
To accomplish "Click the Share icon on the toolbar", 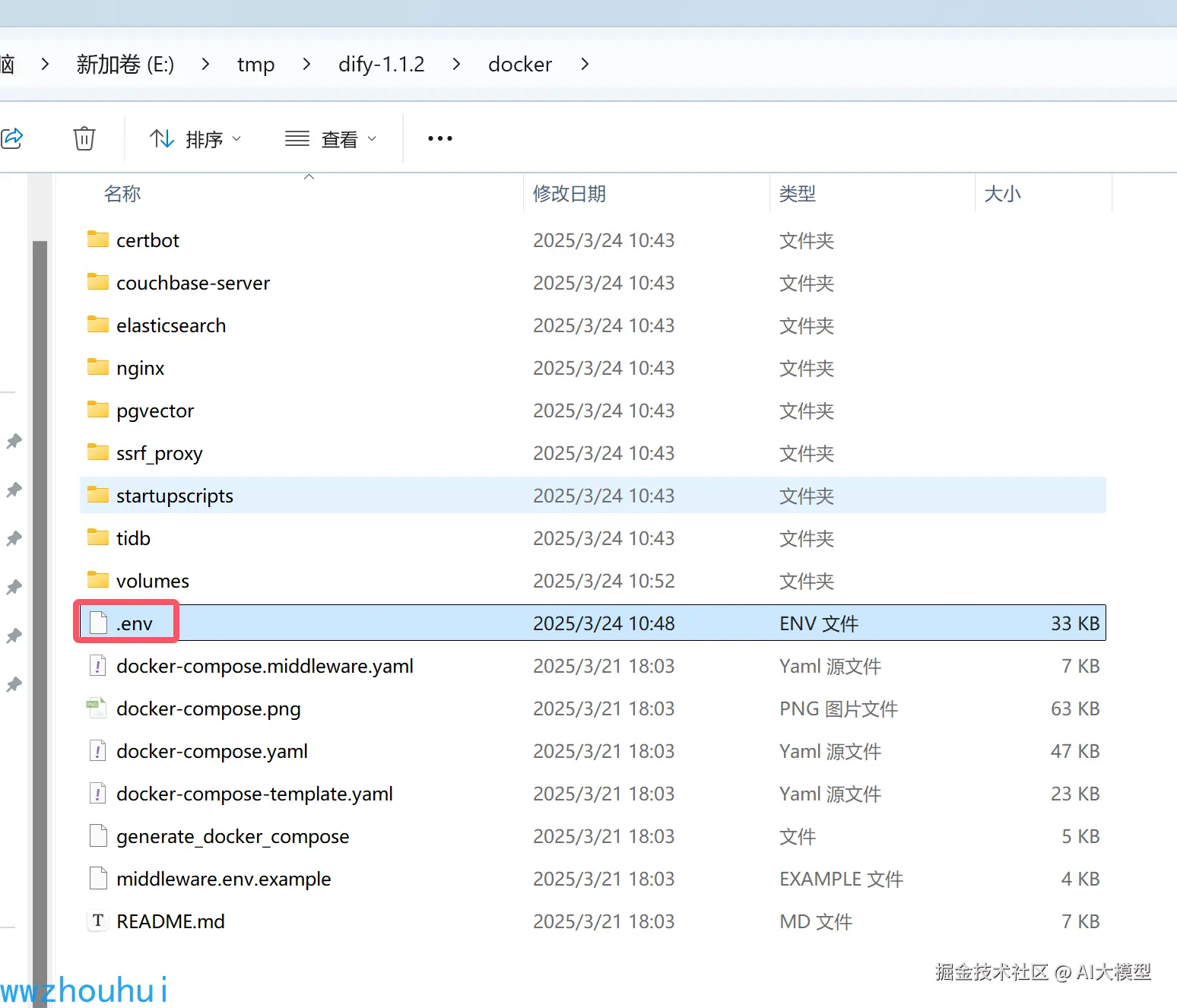I will [x=11, y=138].
